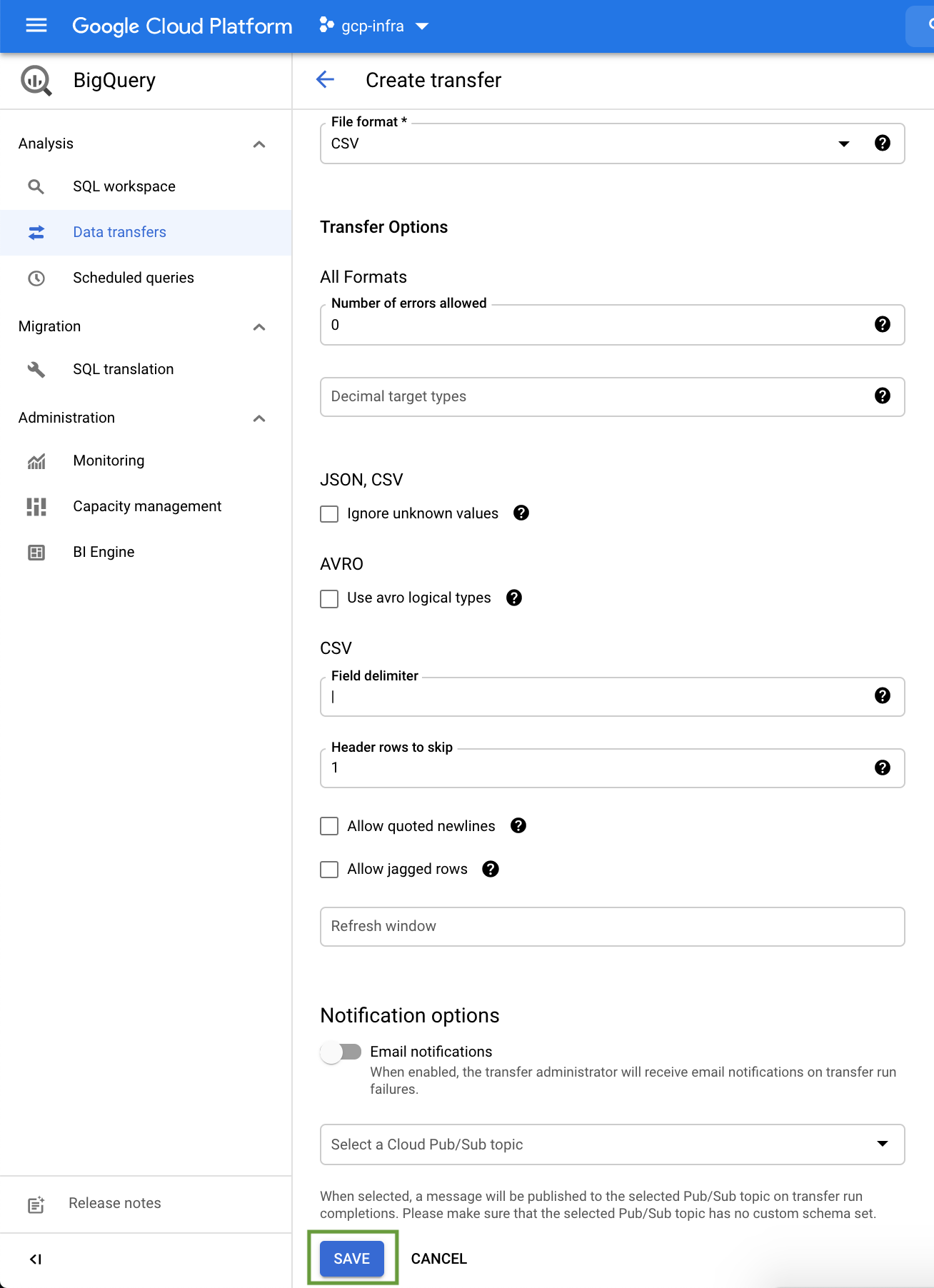
Task: Open the File format CSV dropdown
Action: [613, 144]
